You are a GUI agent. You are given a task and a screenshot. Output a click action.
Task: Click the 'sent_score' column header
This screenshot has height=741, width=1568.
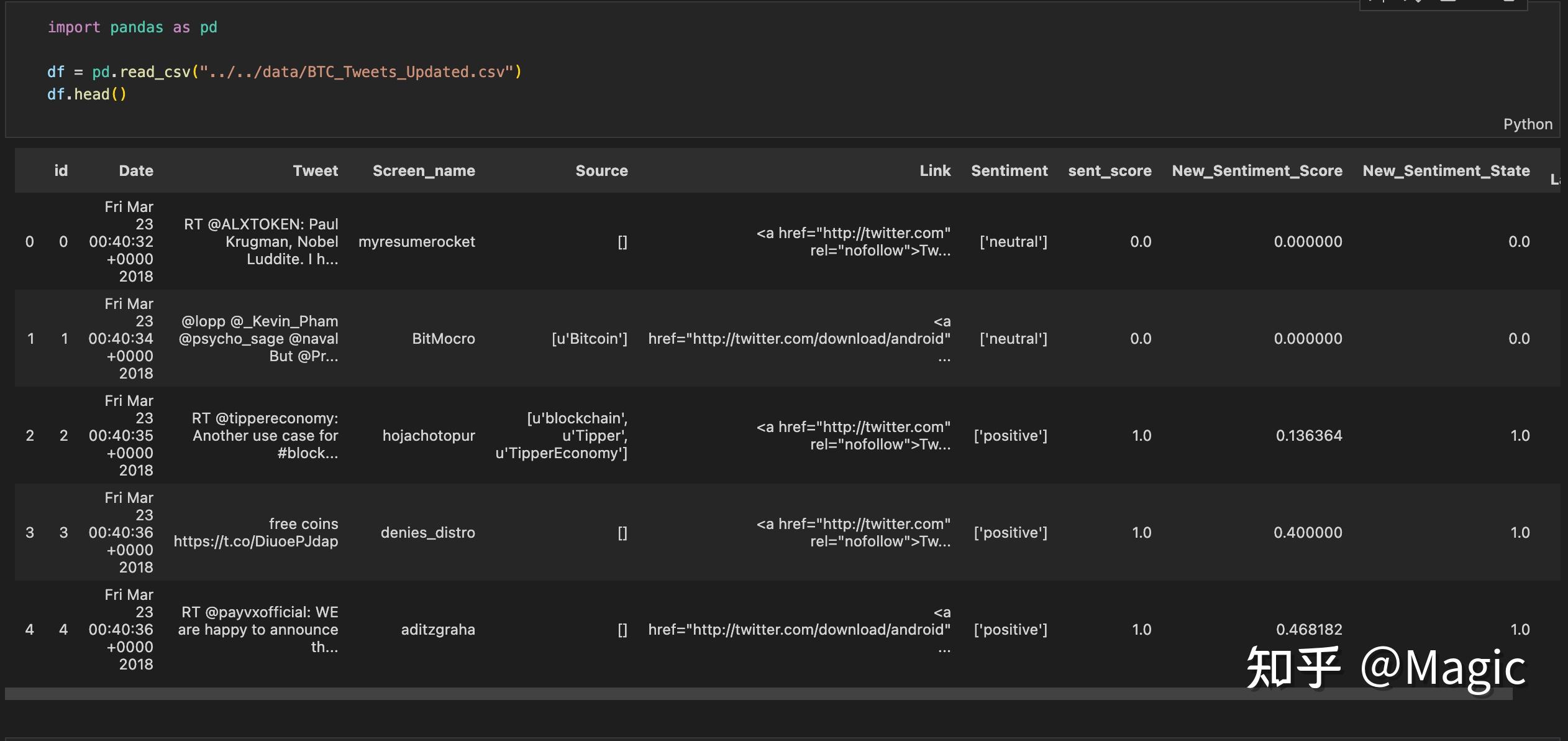(1110, 171)
